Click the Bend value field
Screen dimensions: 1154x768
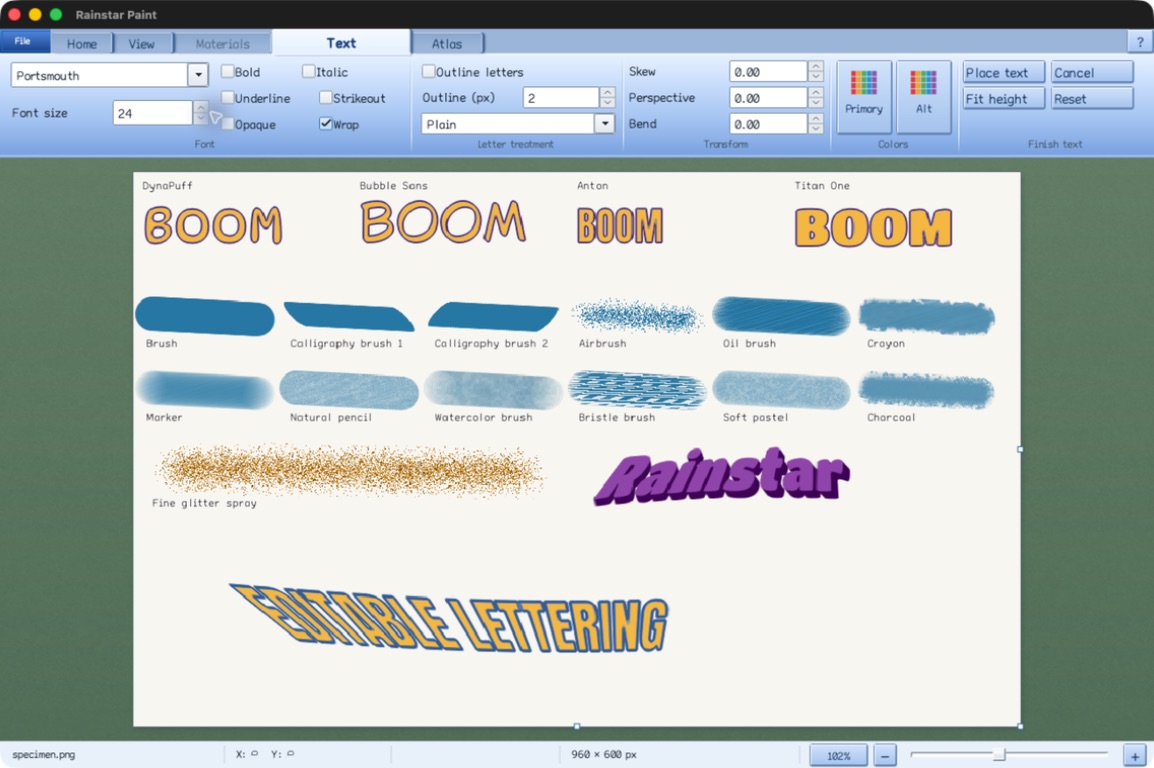(x=768, y=124)
